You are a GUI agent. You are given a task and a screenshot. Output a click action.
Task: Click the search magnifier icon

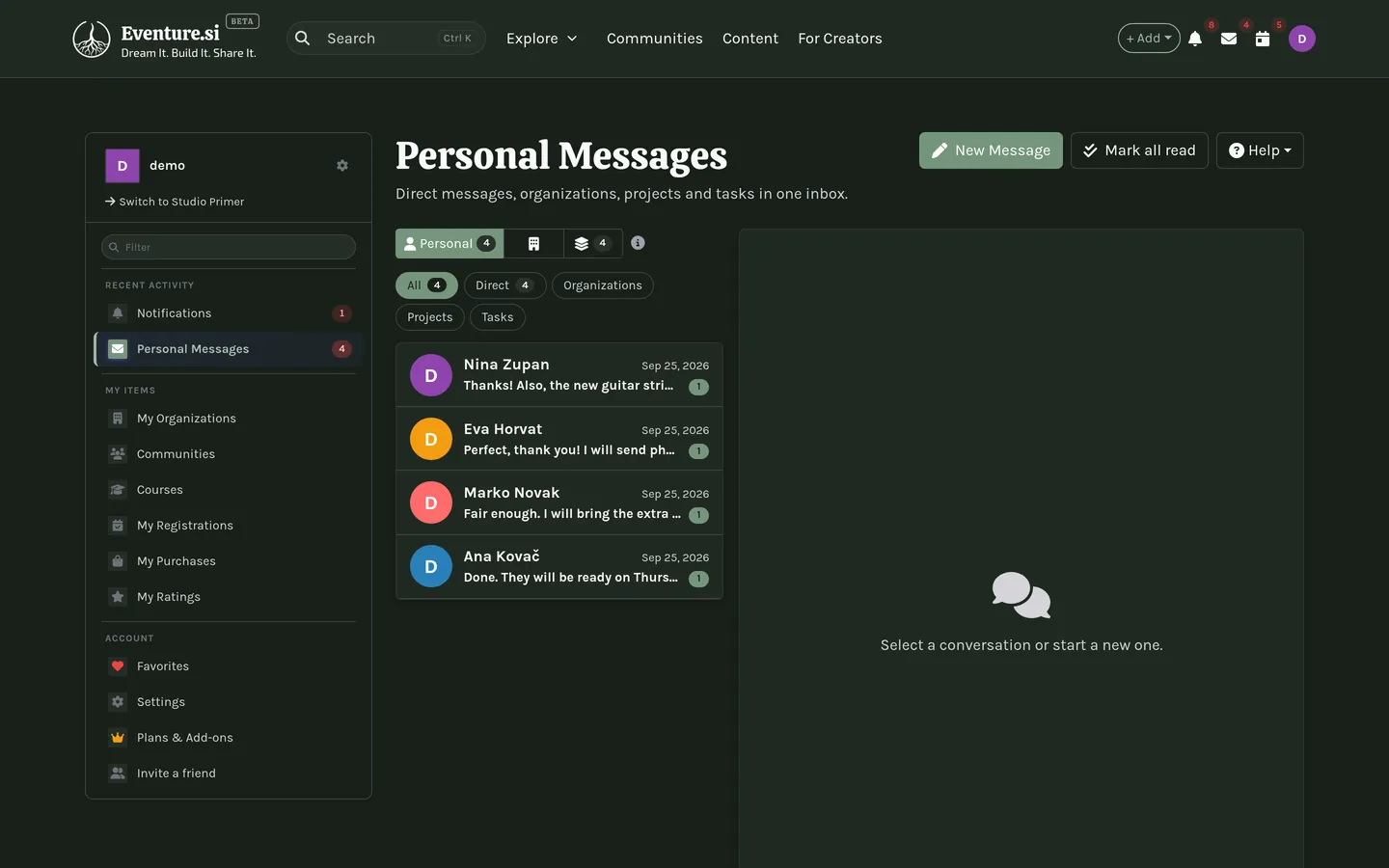(303, 39)
